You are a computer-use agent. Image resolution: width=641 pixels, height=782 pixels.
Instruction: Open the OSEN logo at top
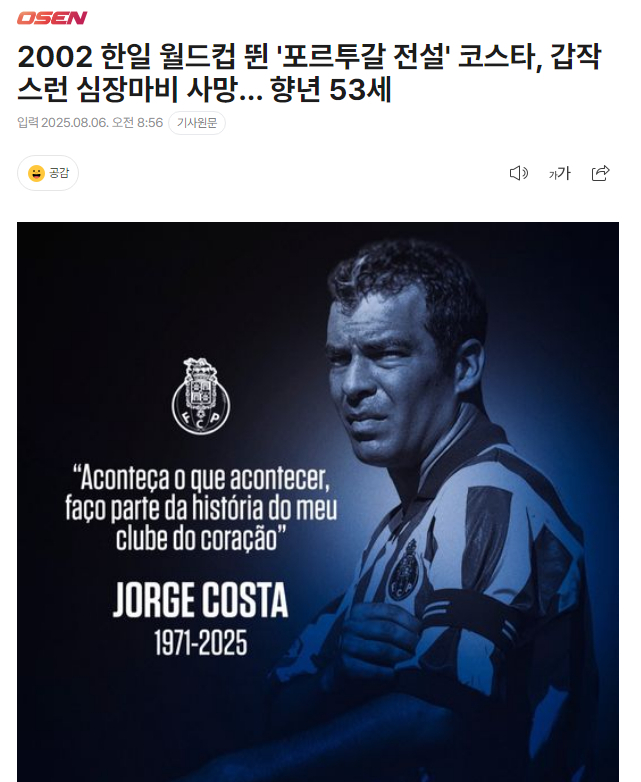point(52,18)
